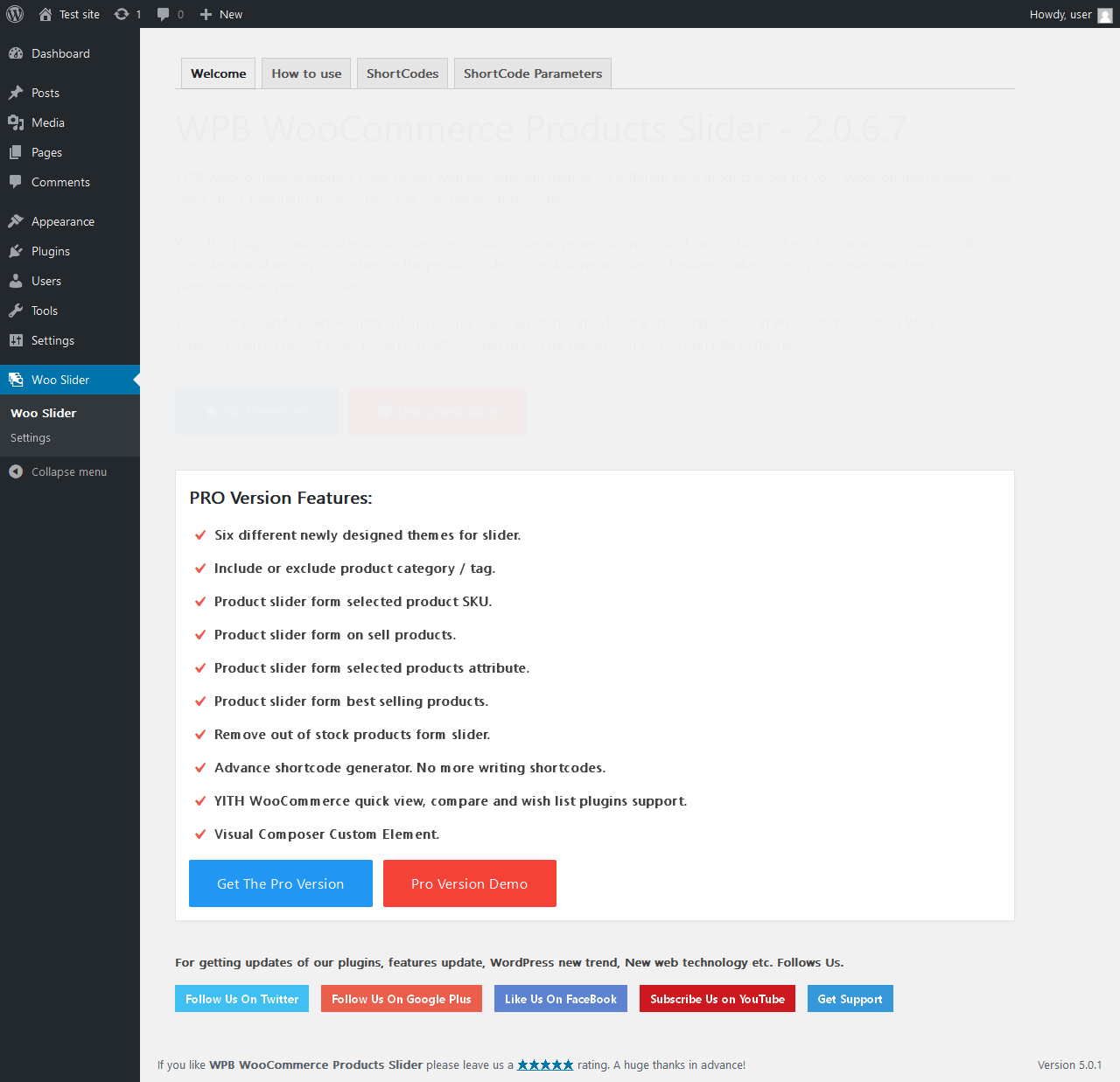Open Comments in the sidebar

point(70,182)
